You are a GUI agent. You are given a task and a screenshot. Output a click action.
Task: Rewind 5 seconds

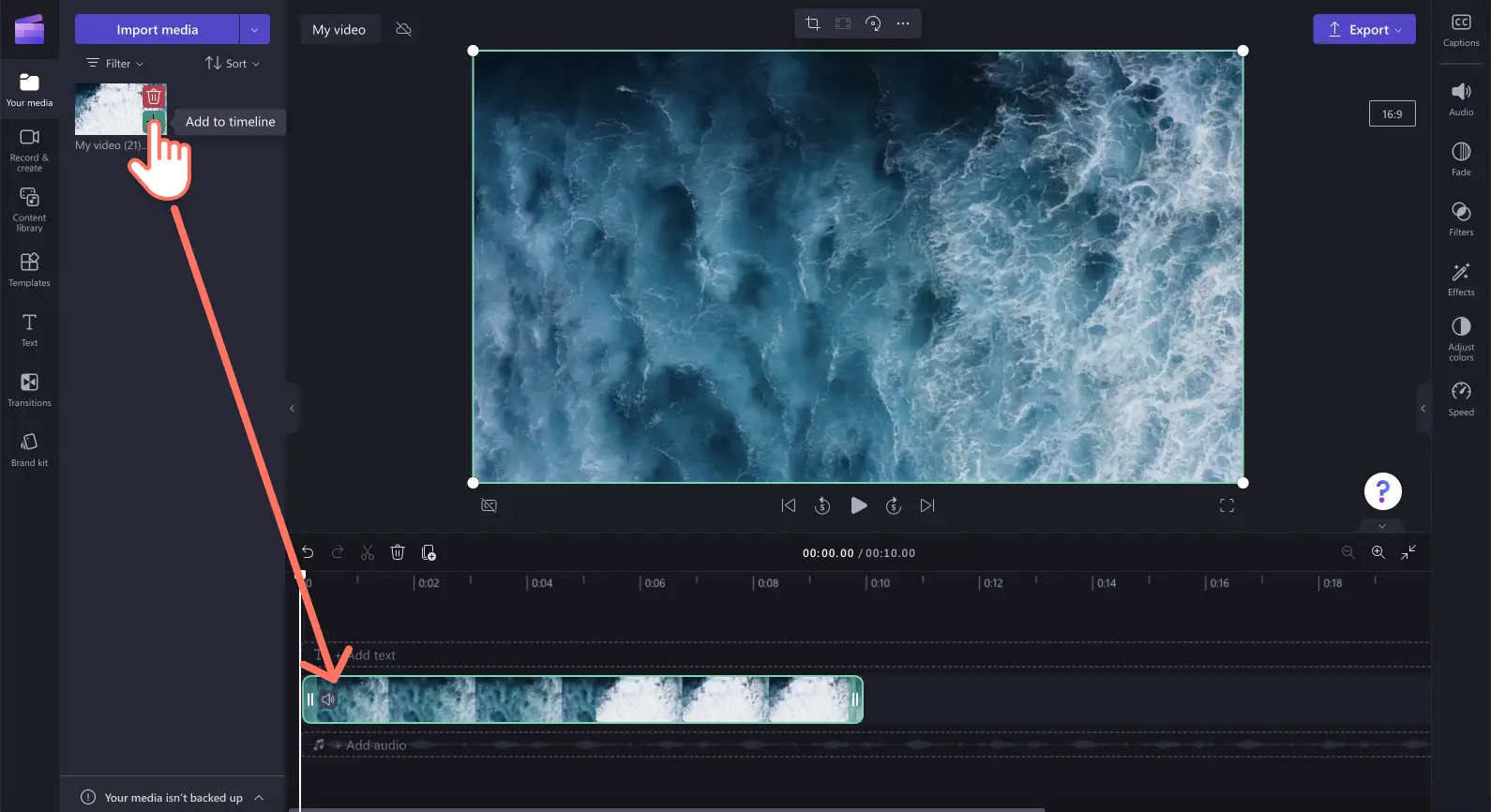tap(822, 505)
